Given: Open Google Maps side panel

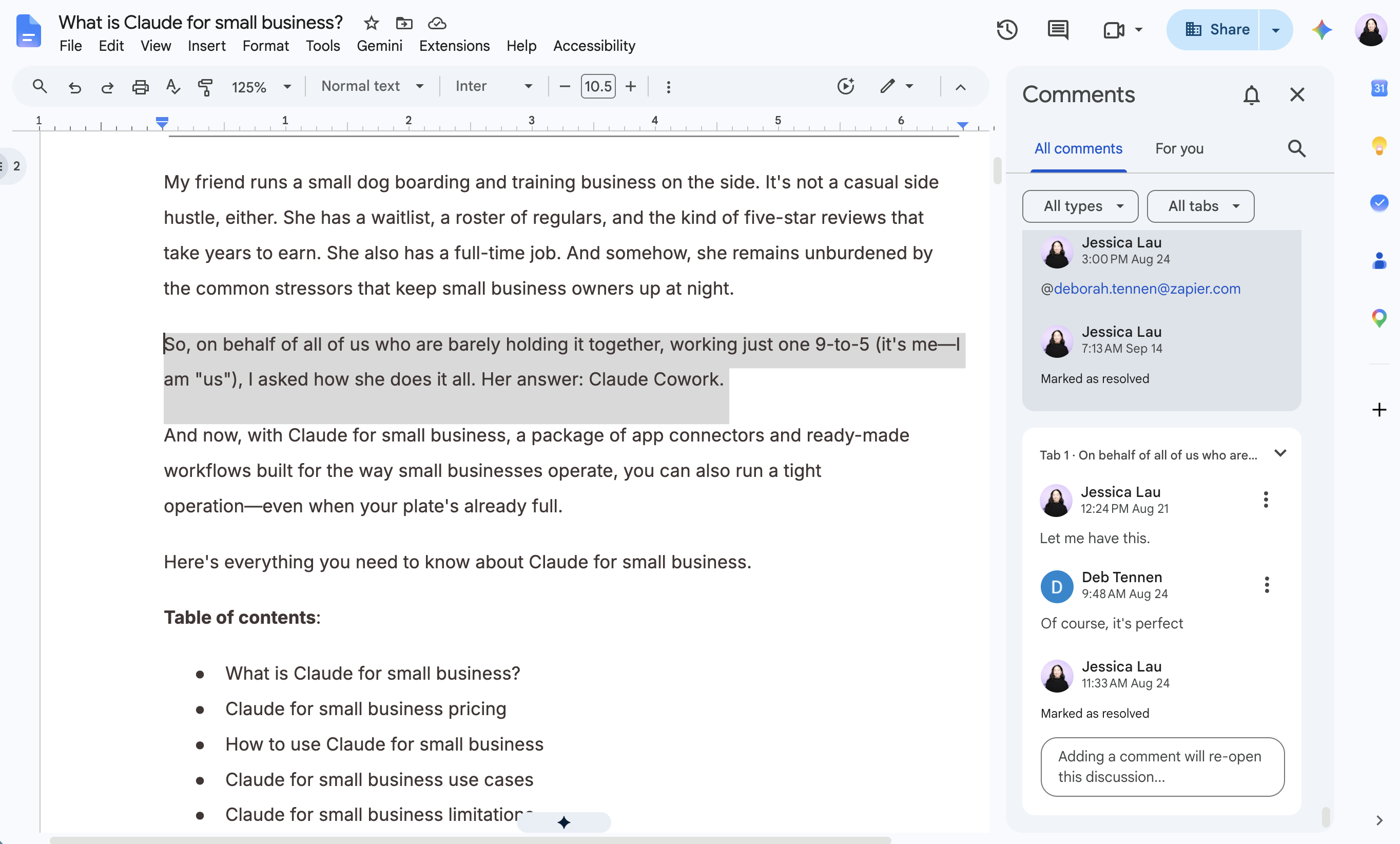Looking at the screenshot, I should [1379, 318].
